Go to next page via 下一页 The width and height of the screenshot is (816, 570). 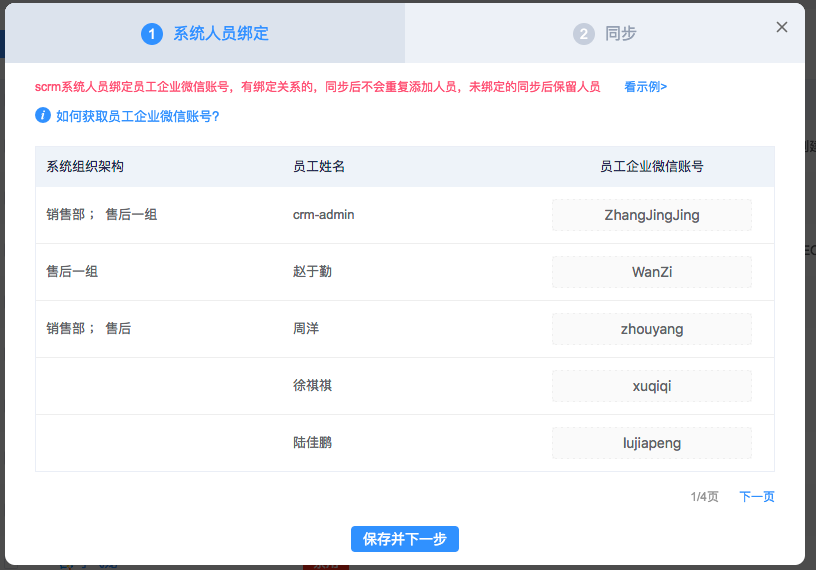point(757,497)
